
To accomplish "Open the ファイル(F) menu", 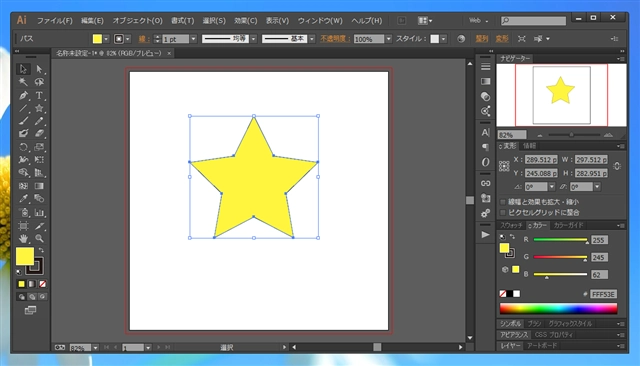I will pyautogui.click(x=55, y=20).
